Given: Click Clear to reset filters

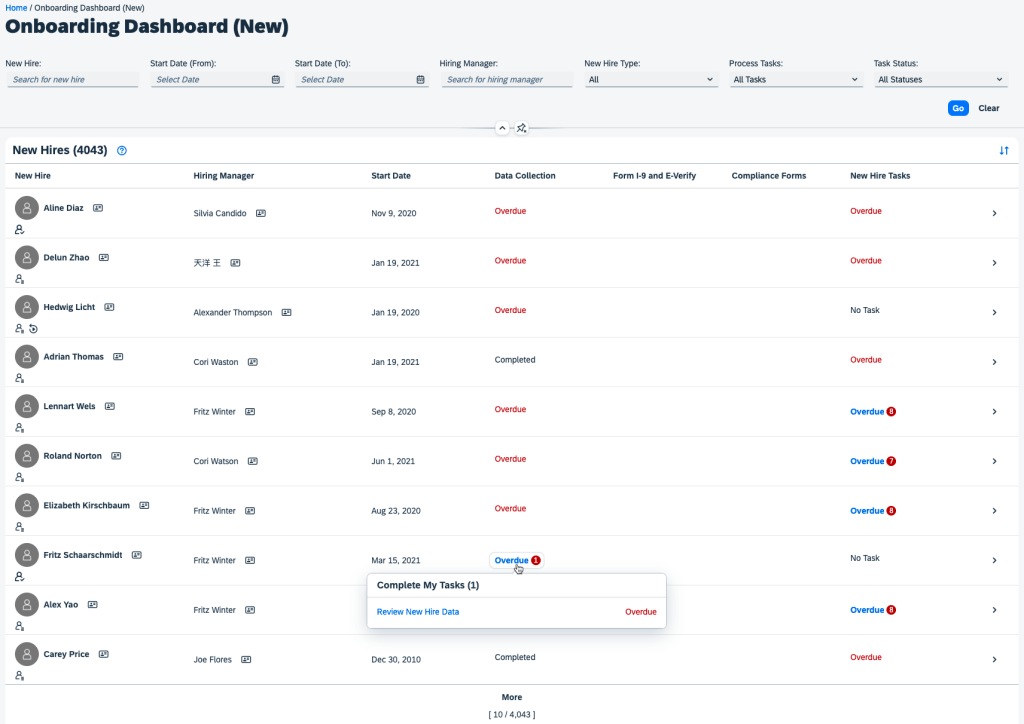Looking at the screenshot, I should 988,108.
